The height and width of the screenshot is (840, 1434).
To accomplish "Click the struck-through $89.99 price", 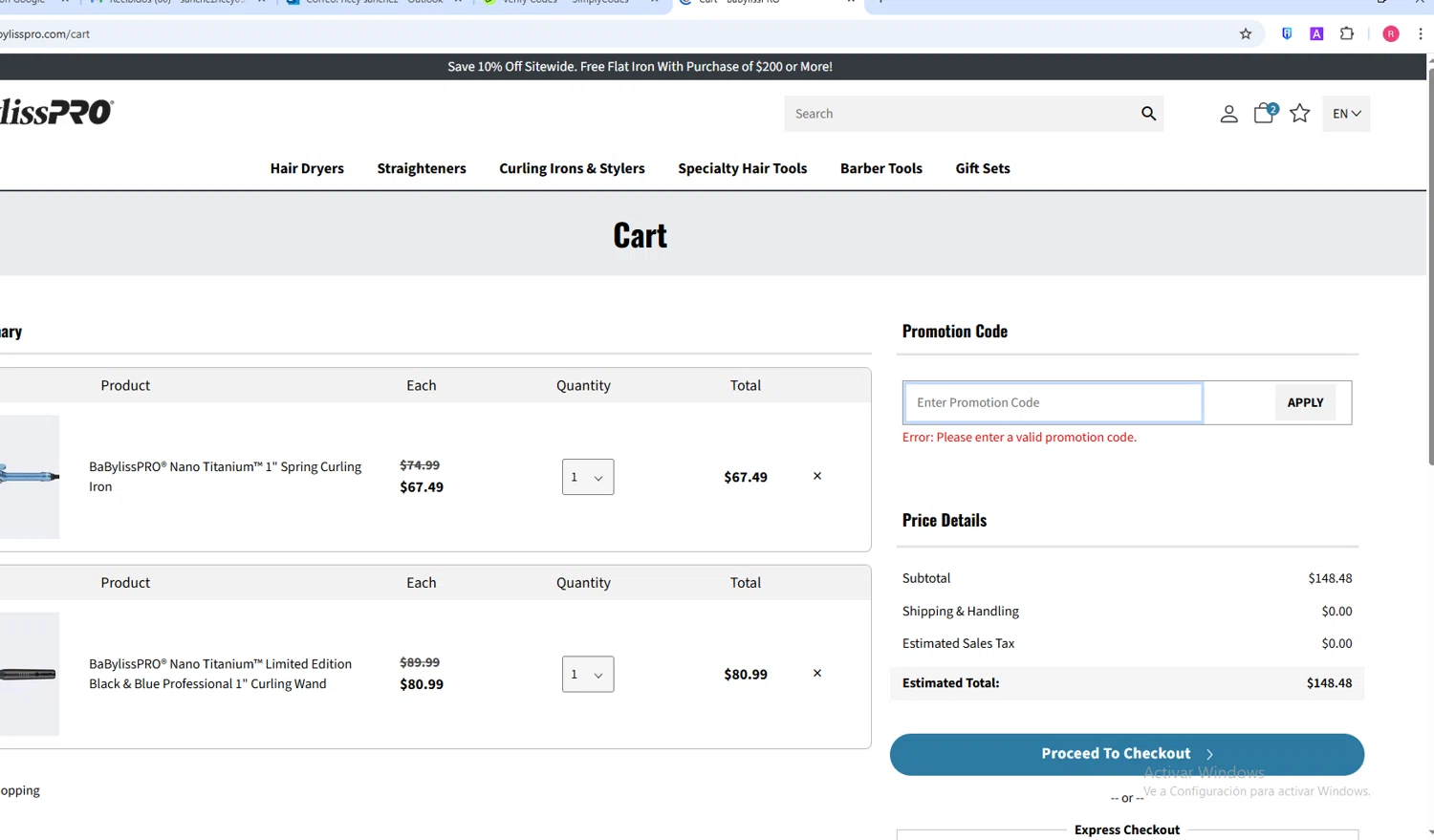I will coord(420,662).
